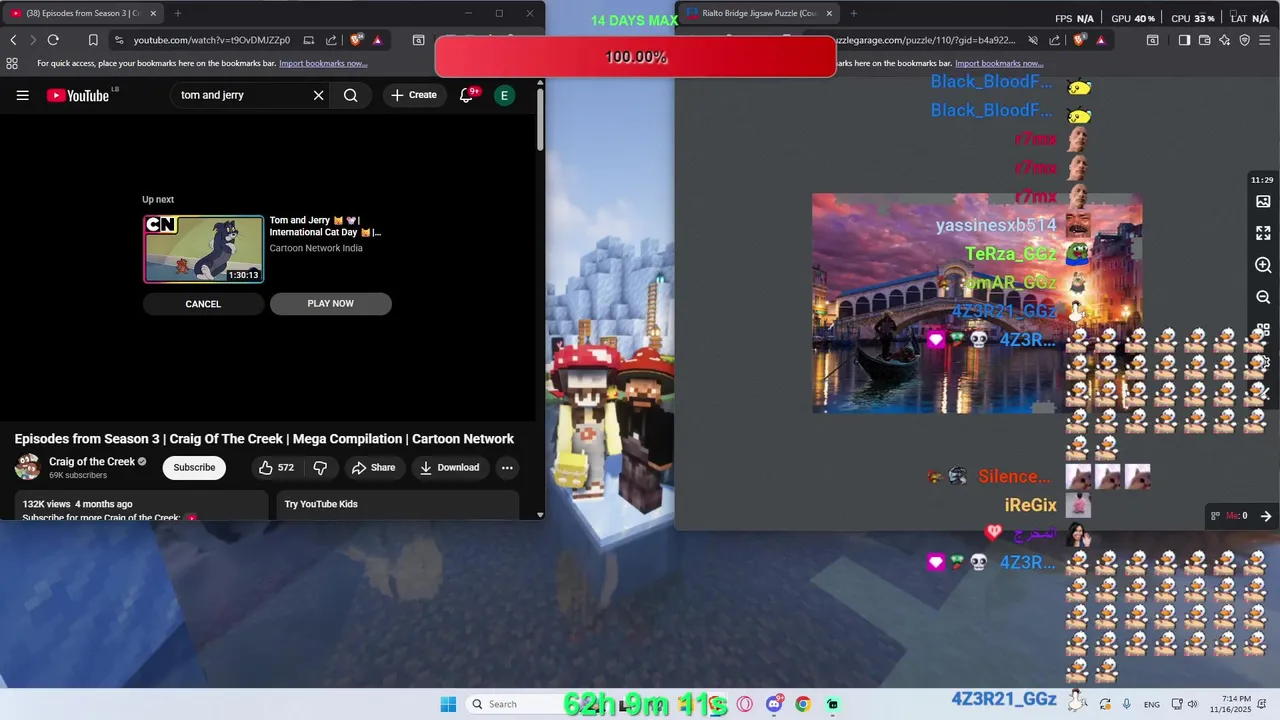
Task: Open Brave Shields in YouTube window
Action: point(356,40)
